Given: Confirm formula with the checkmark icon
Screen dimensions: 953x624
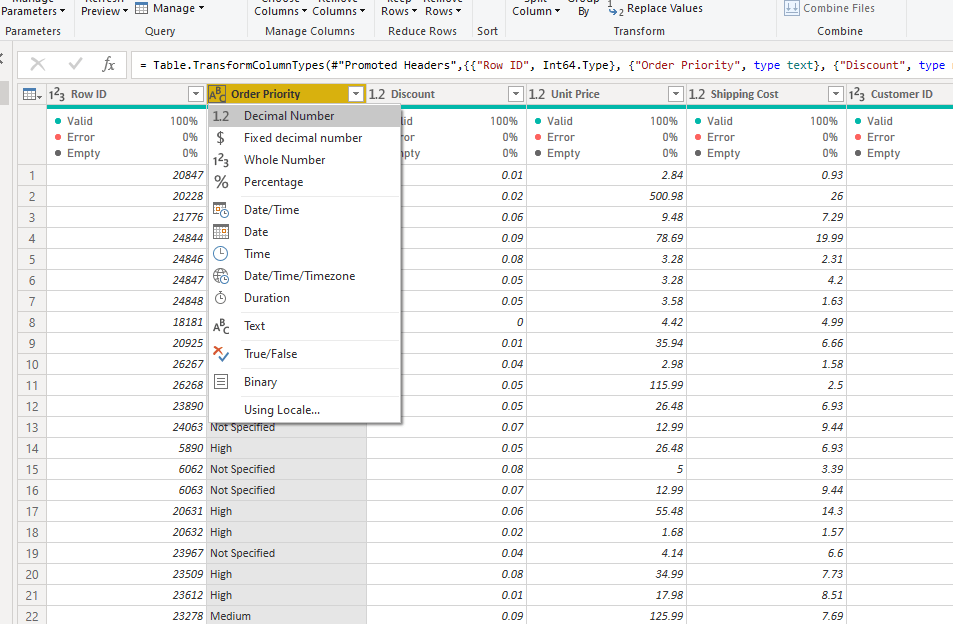Looking at the screenshot, I should click(75, 64).
